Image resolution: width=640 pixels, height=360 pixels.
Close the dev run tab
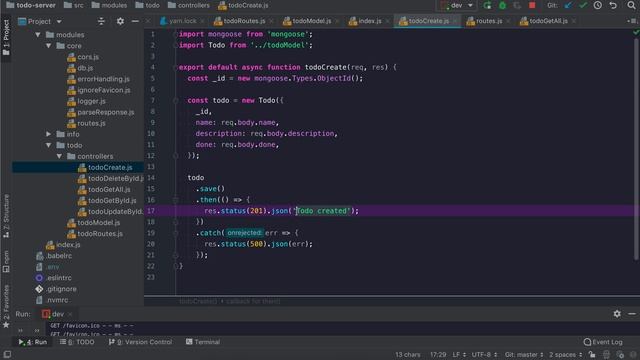click(x=70, y=314)
